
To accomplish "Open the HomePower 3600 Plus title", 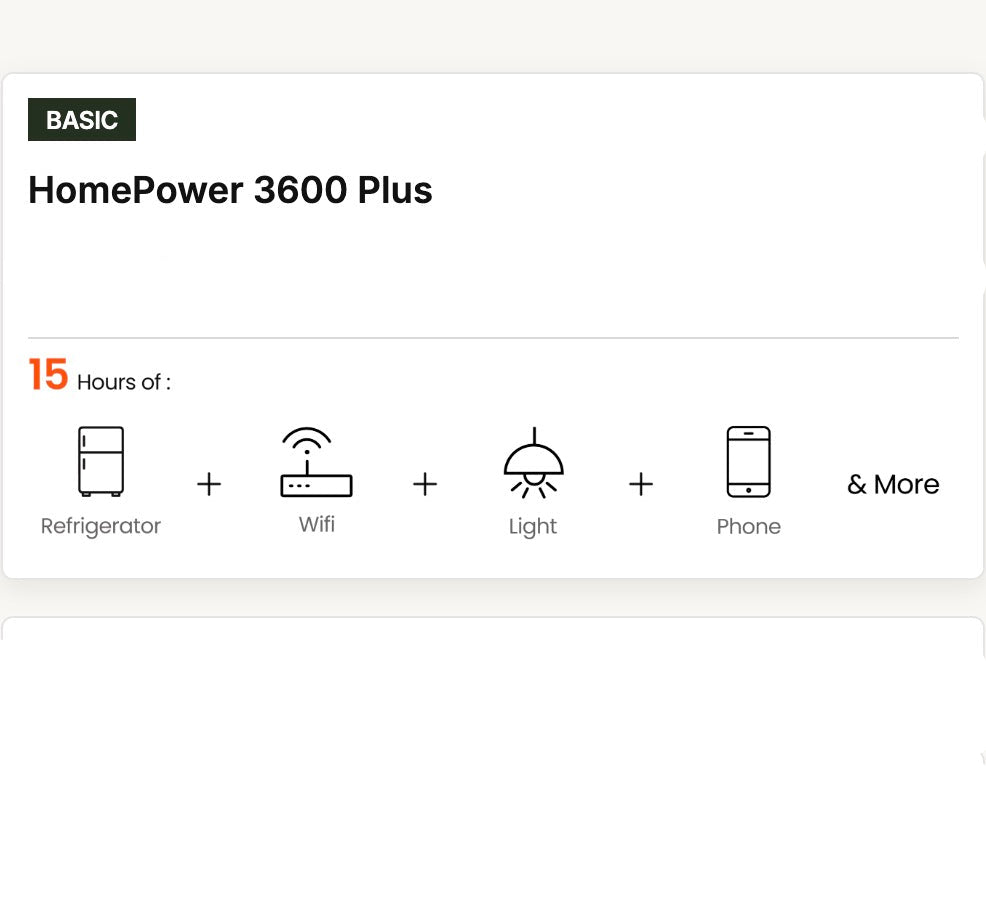I will 230,190.
